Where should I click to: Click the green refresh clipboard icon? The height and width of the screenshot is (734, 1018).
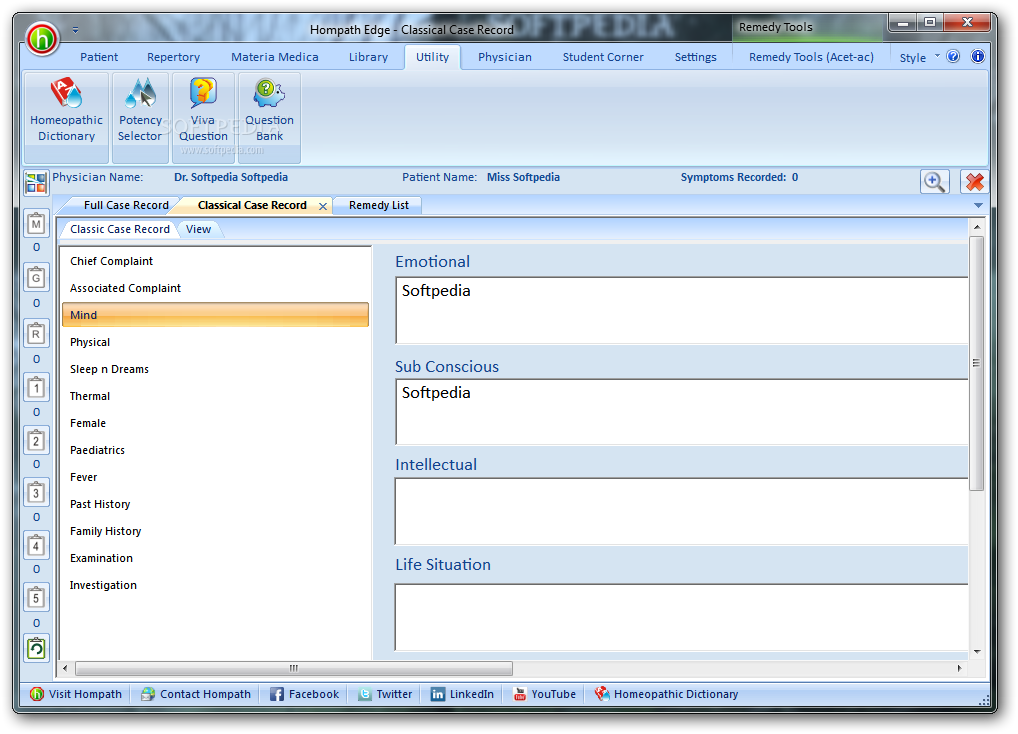point(36,648)
